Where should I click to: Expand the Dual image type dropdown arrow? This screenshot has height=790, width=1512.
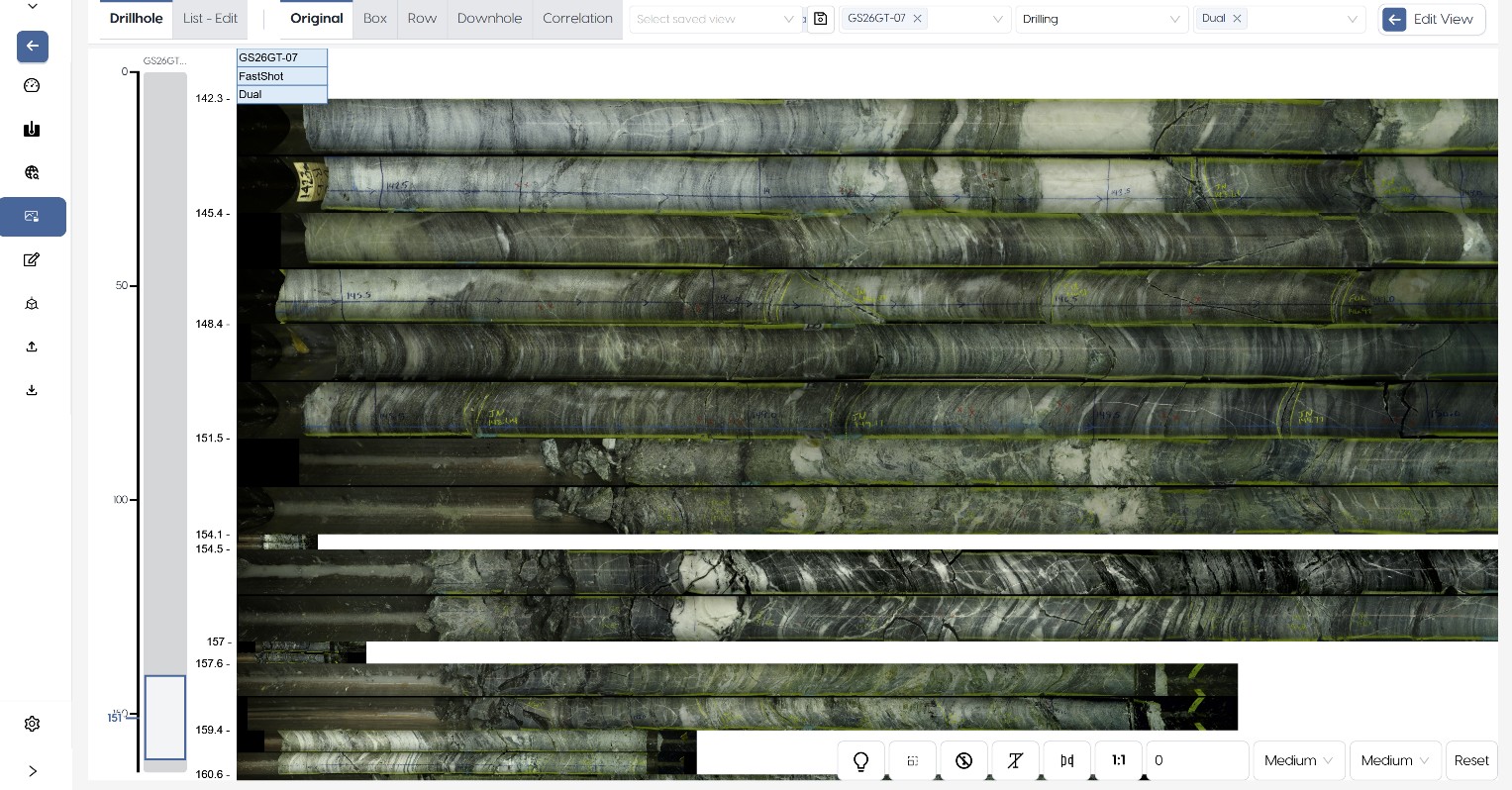(1352, 19)
